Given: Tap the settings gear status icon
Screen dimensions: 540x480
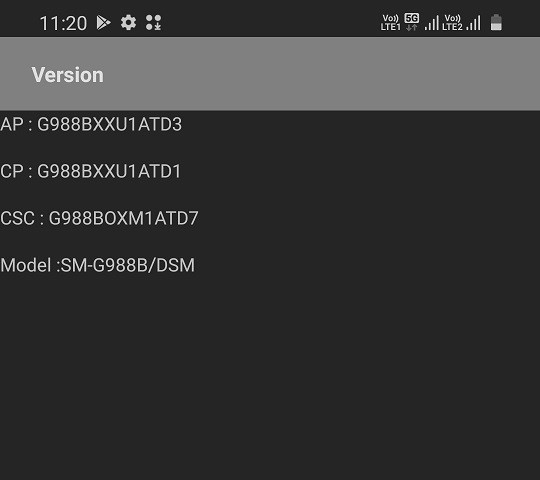Looking at the screenshot, I should click(128, 23).
